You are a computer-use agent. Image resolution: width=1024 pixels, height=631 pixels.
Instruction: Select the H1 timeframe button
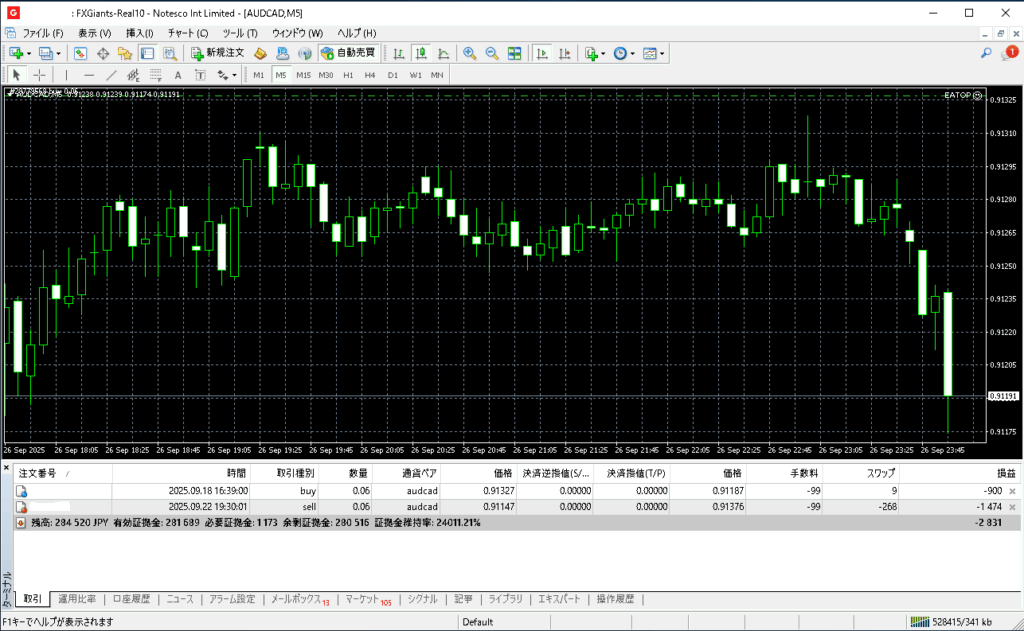[x=348, y=75]
